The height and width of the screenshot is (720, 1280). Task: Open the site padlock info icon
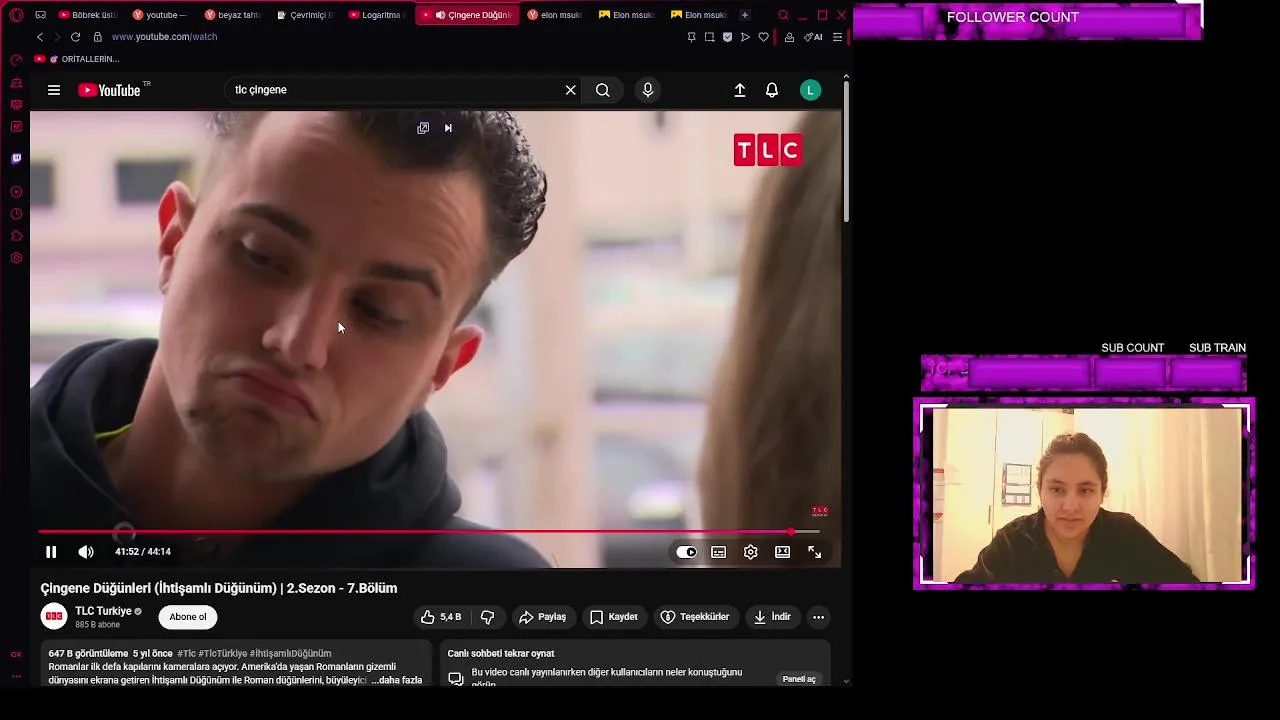coord(97,37)
